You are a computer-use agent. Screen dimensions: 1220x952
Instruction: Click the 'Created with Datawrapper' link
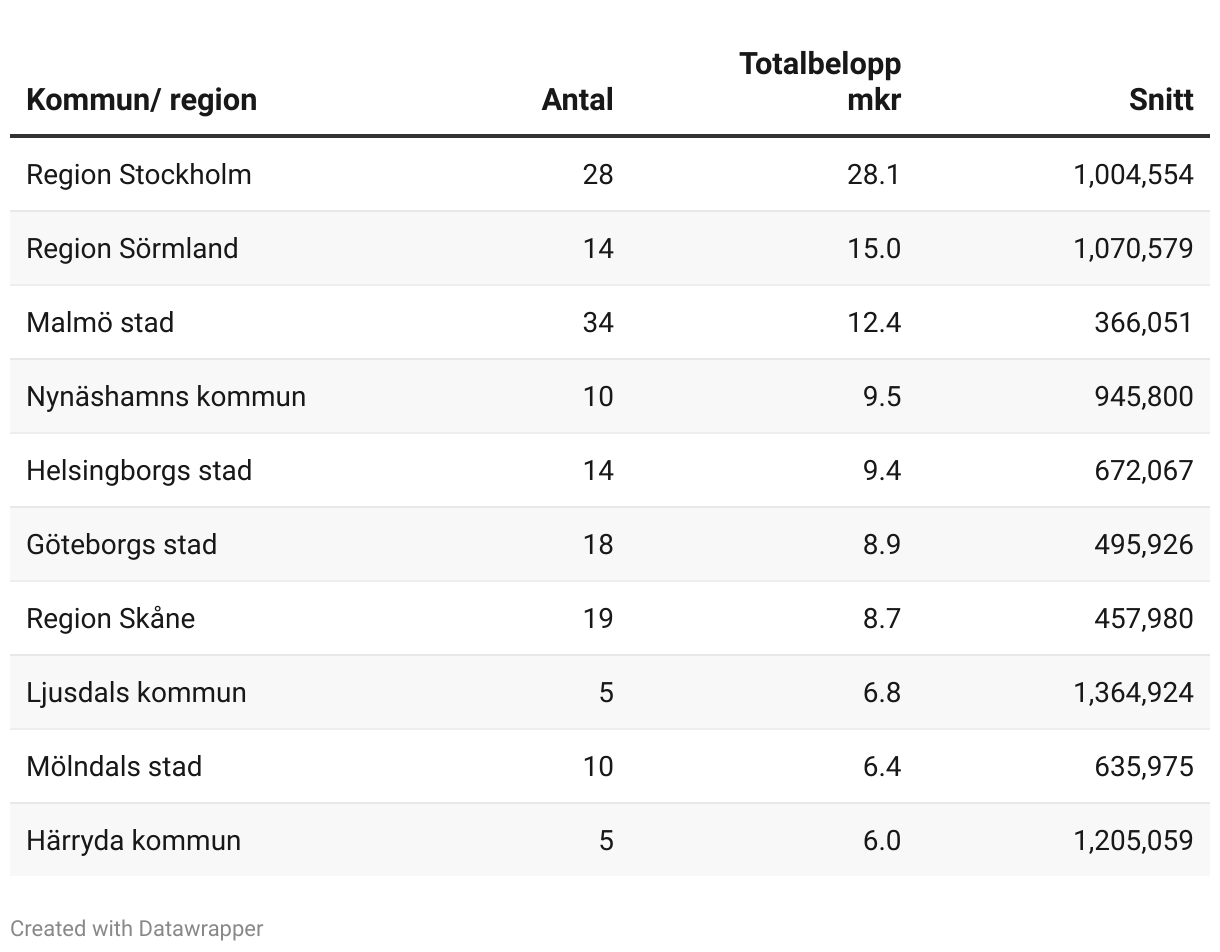[x=137, y=928]
